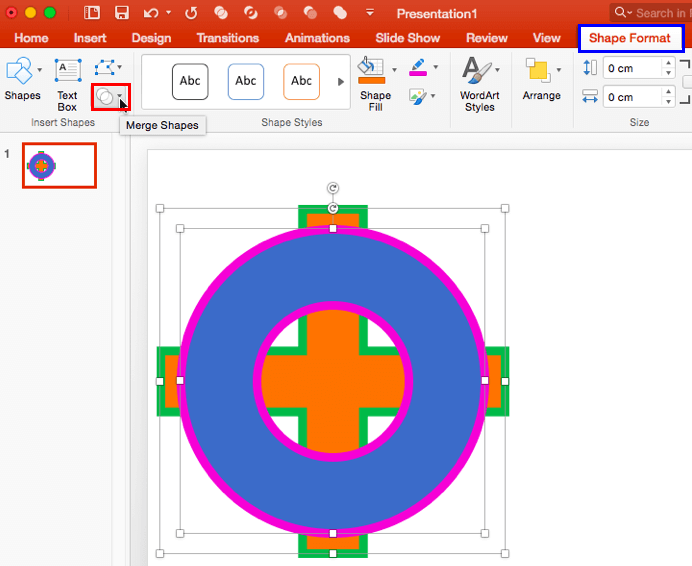Screen dimensions: 692x566
Task: Open the Insert tab
Action: [90, 38]
